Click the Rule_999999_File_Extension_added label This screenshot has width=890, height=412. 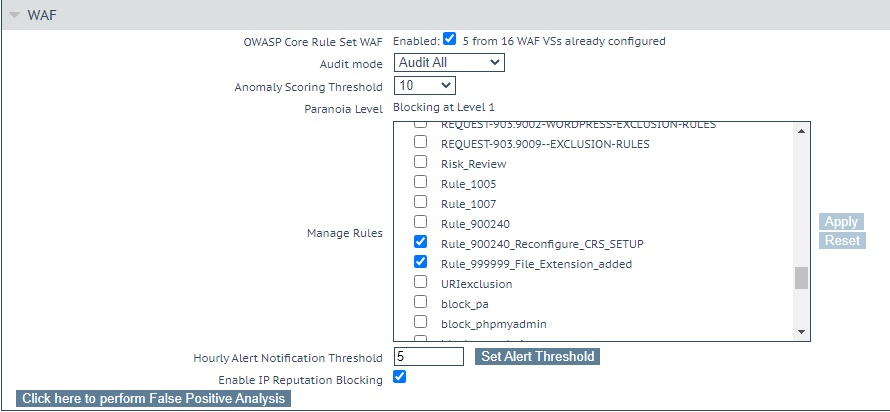(536, 264)
